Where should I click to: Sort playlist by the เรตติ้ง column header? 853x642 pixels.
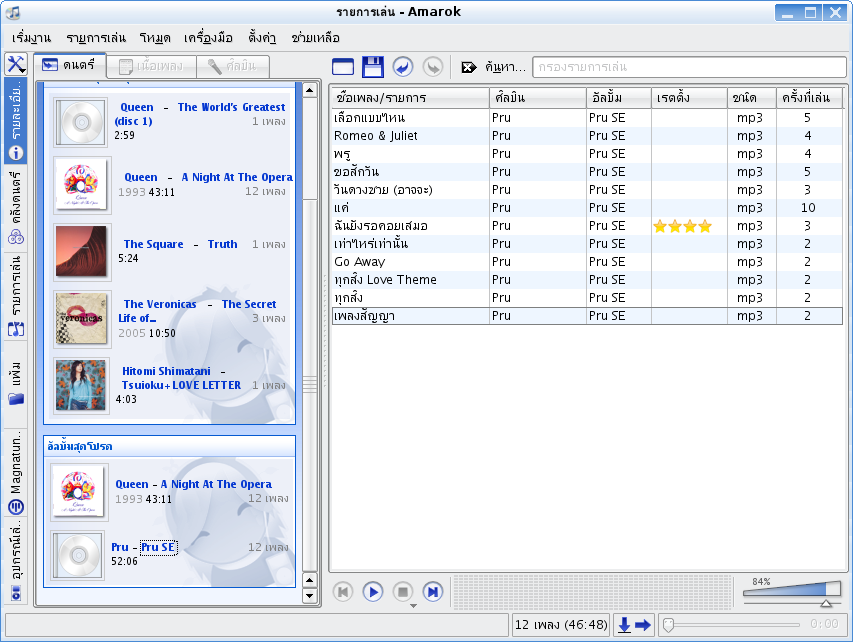click(689, 98)
